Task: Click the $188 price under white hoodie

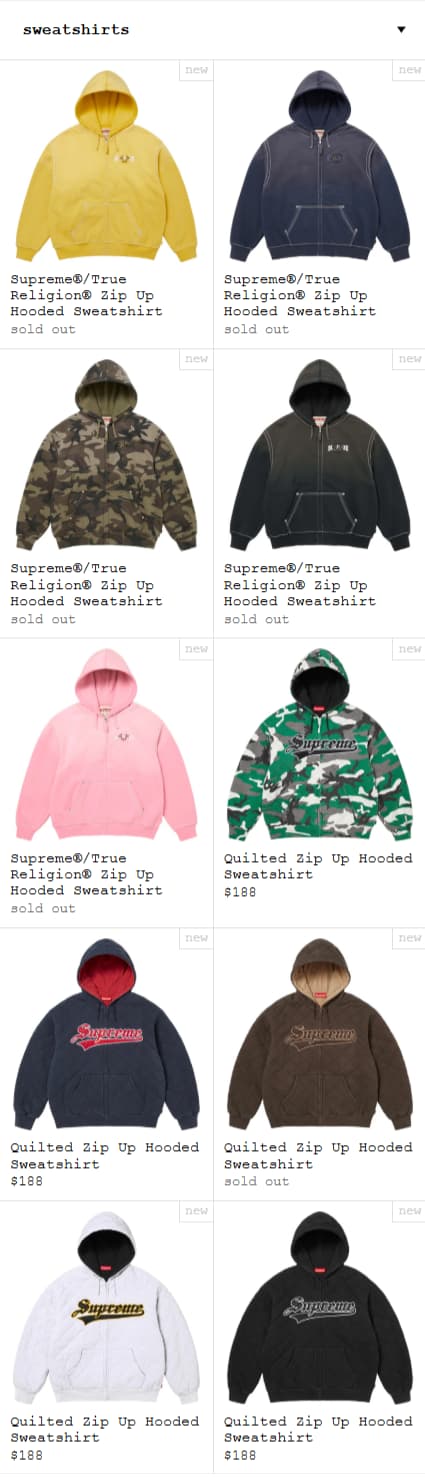Action: [27, 1455]
